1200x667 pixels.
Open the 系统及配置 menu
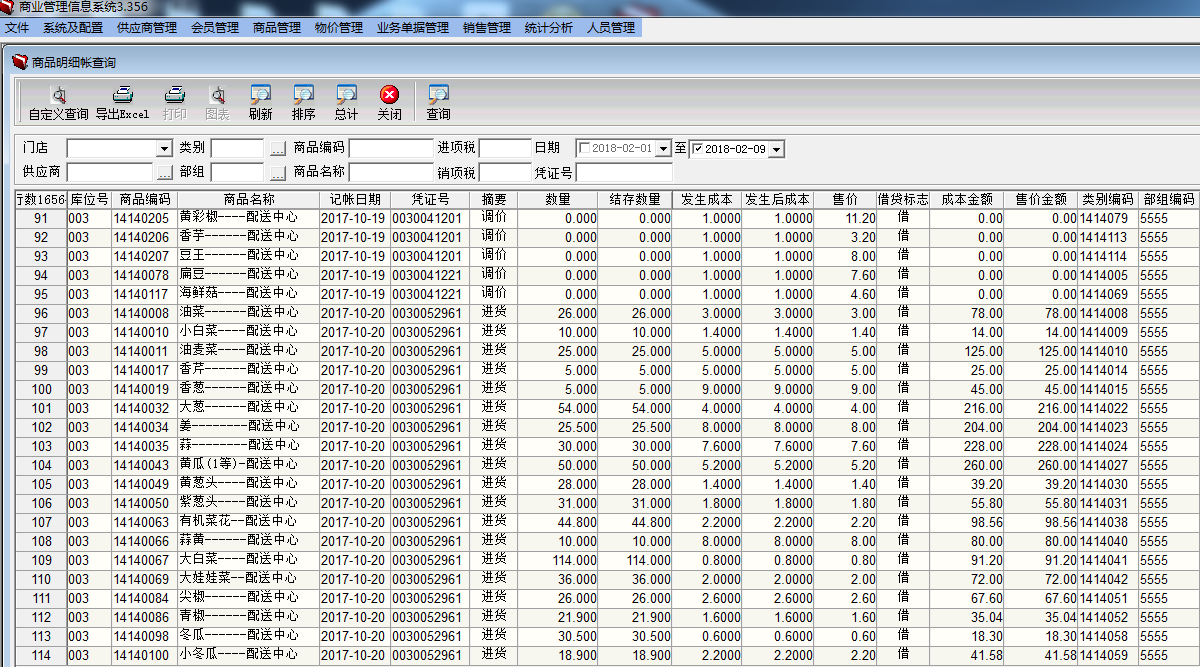pos(73,28)
